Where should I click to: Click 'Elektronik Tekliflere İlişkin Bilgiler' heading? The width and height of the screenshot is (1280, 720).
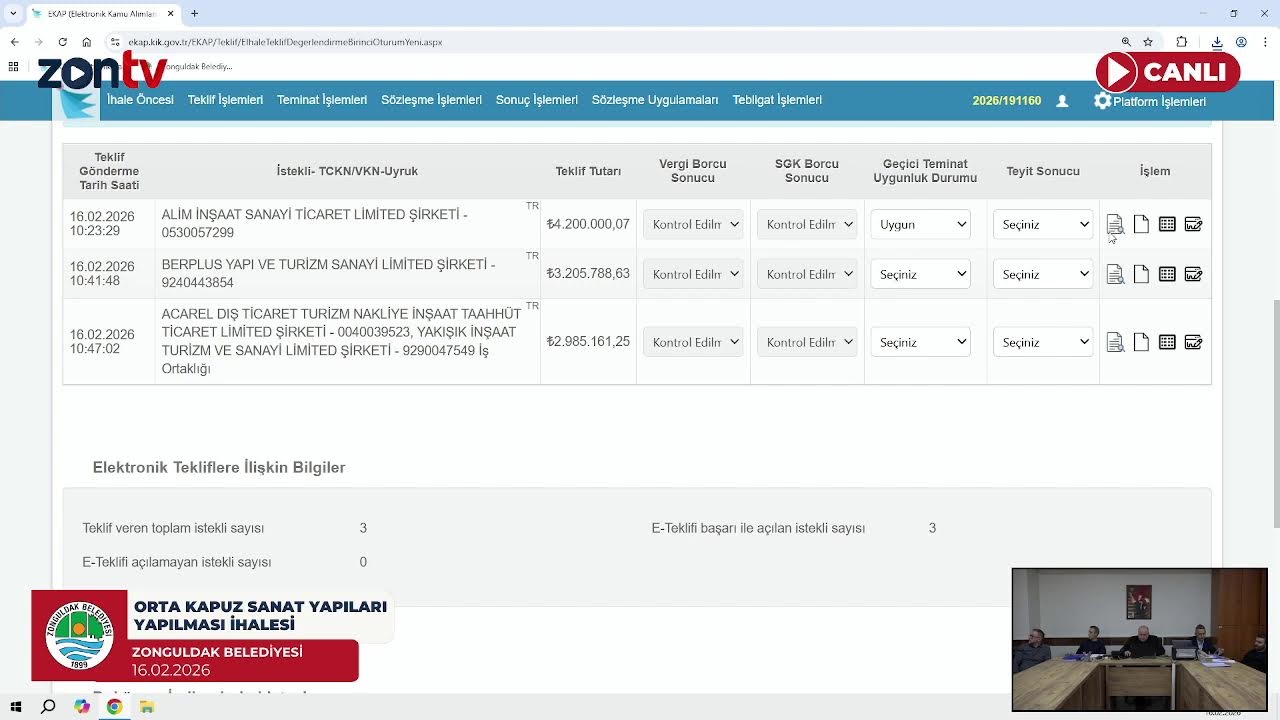point(219,467)
